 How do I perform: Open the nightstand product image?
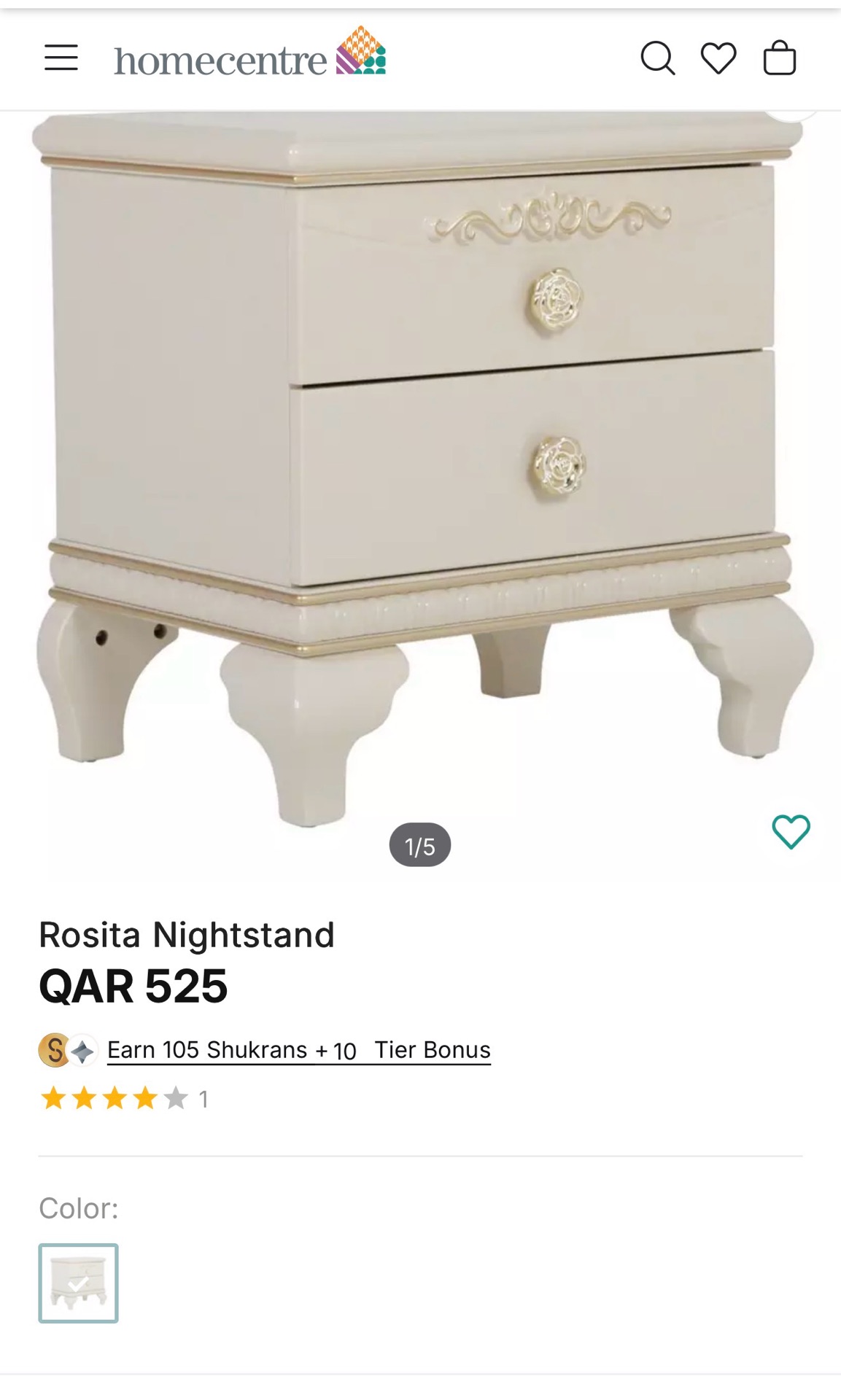(420, 467)
